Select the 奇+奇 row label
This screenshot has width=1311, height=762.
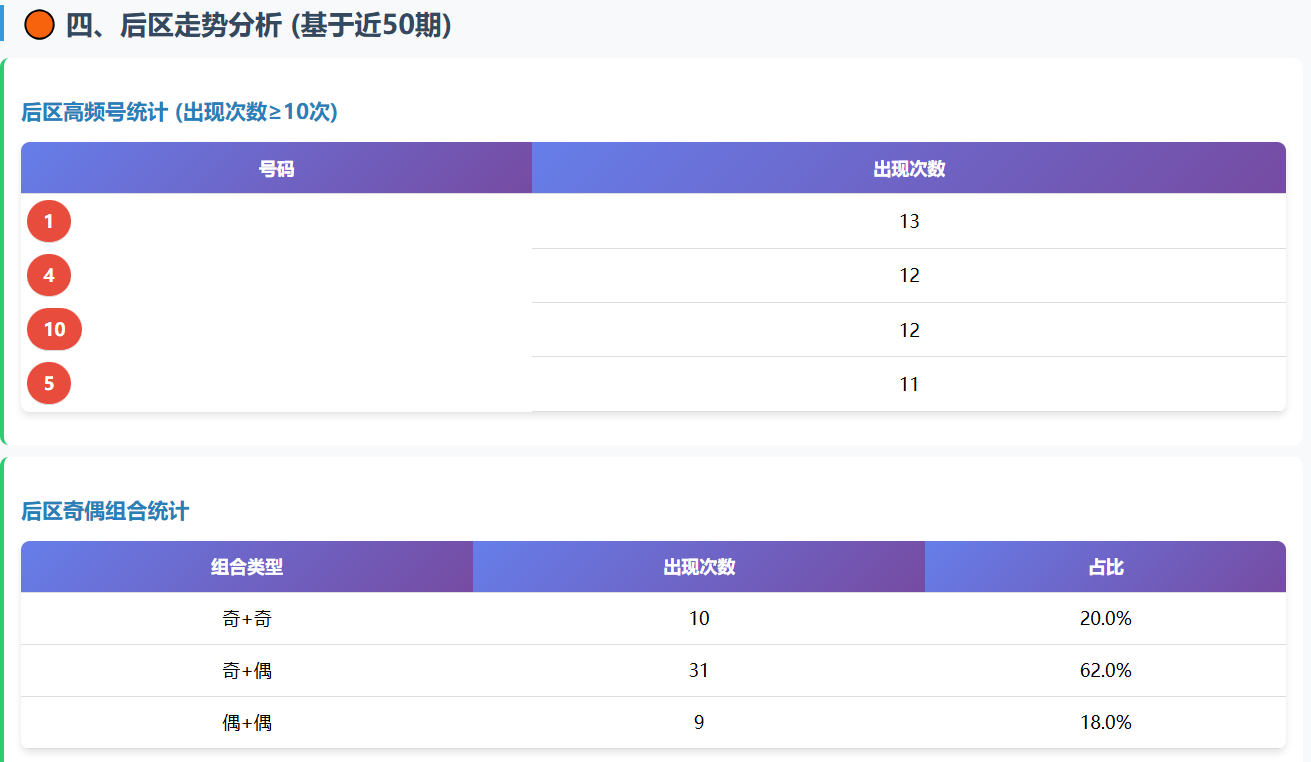pyautogui.click(x=247, y=619)
